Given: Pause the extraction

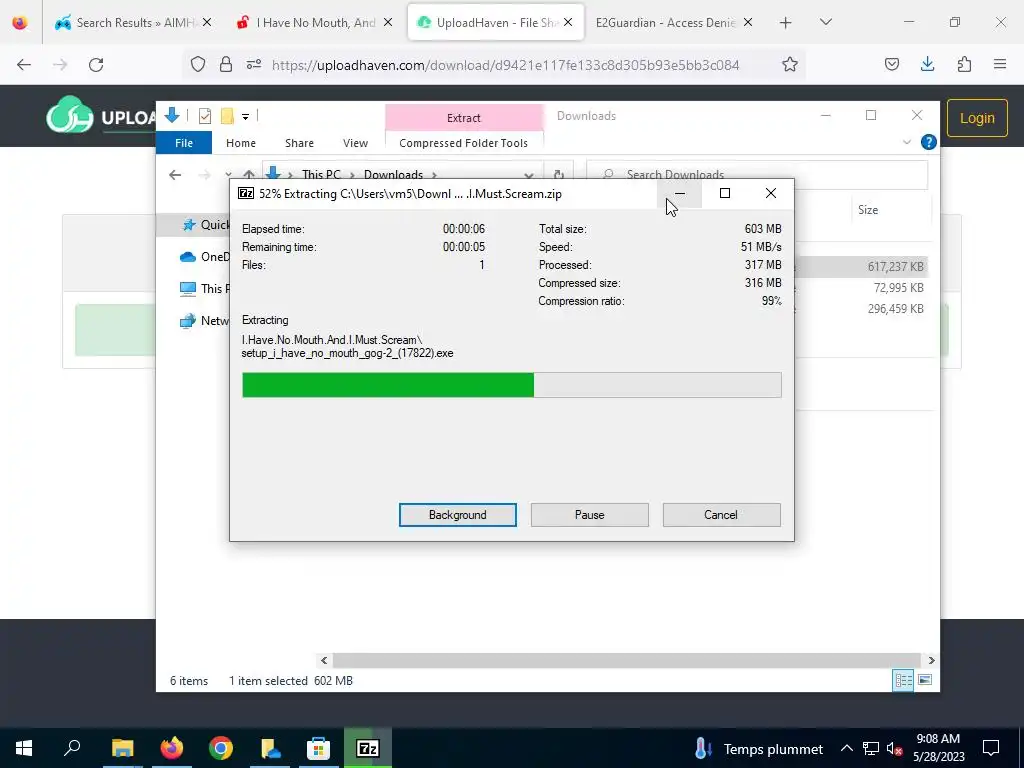Looking at the screenshot, I should click(x=589, y=515).
